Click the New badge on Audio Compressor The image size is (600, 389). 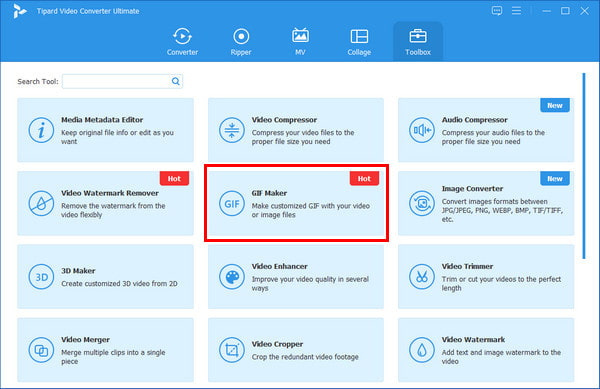pos(555,105)
